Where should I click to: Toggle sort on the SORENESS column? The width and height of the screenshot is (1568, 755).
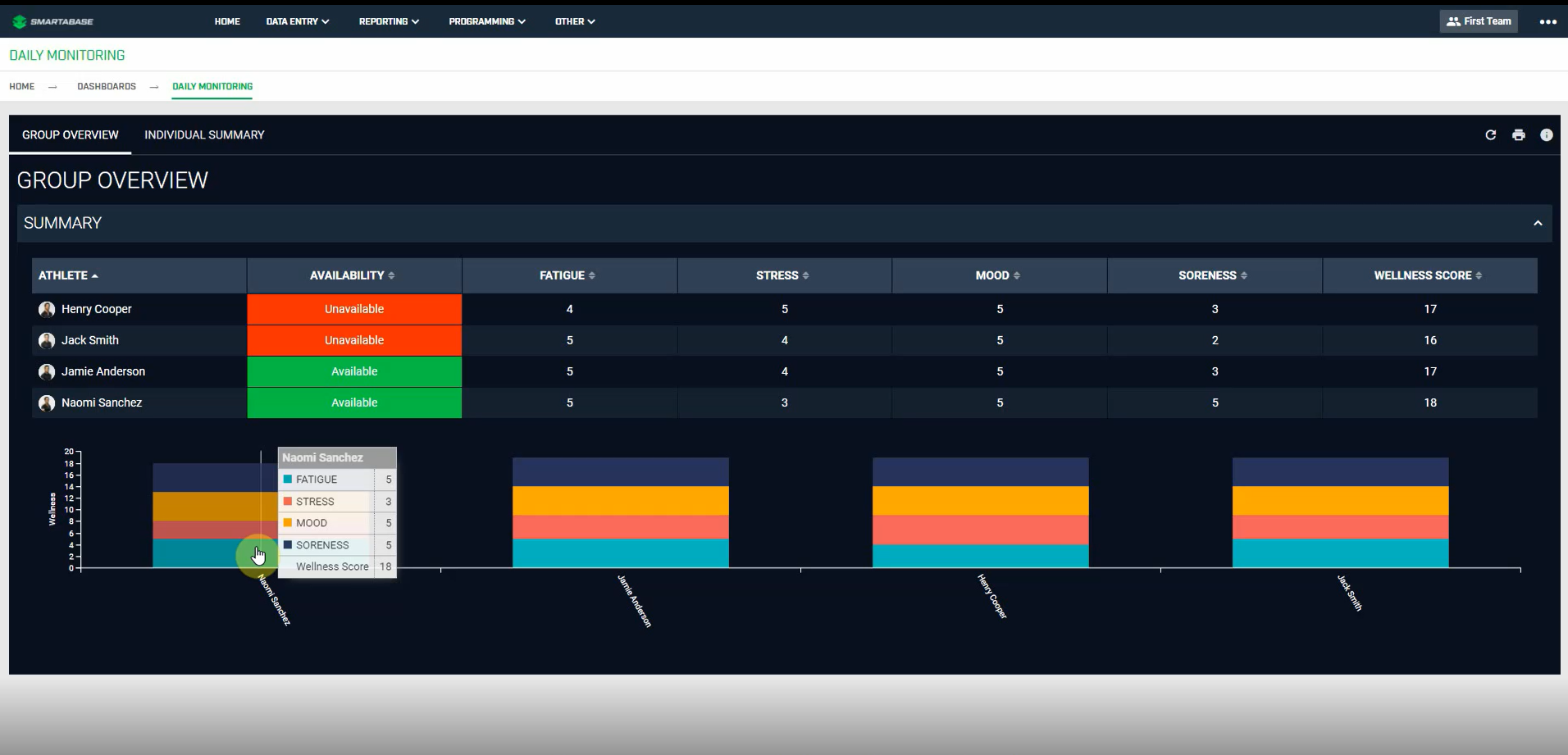[1212, 275]
